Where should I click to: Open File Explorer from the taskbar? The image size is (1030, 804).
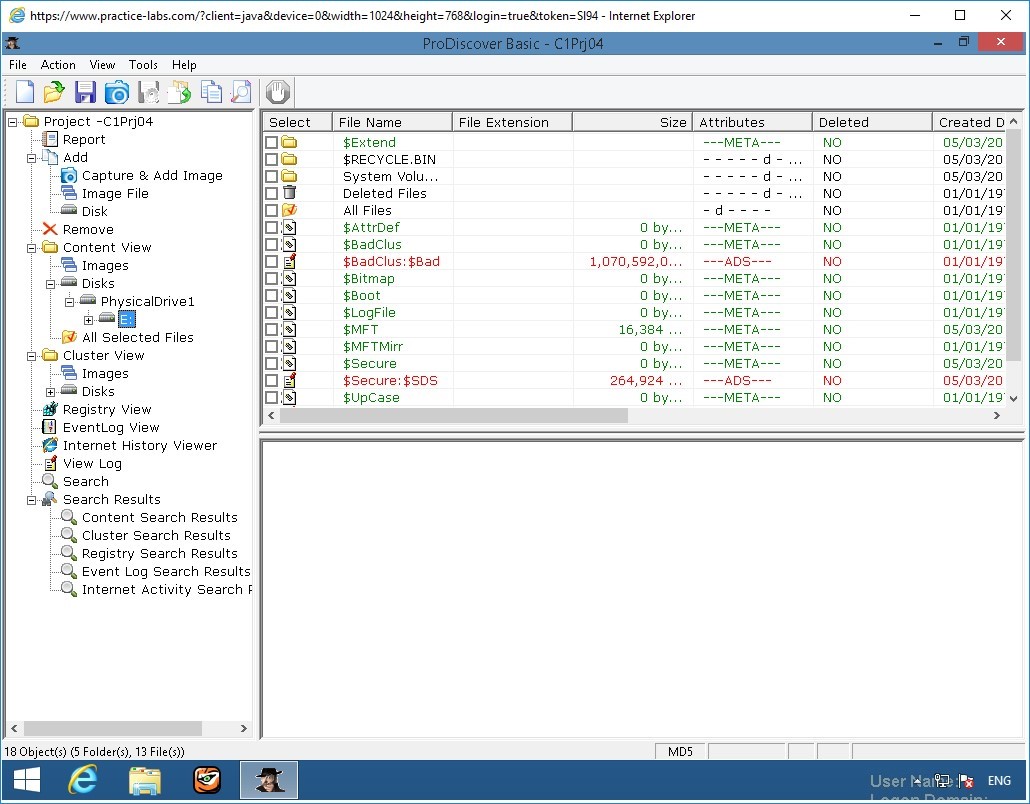click(145, 780)
